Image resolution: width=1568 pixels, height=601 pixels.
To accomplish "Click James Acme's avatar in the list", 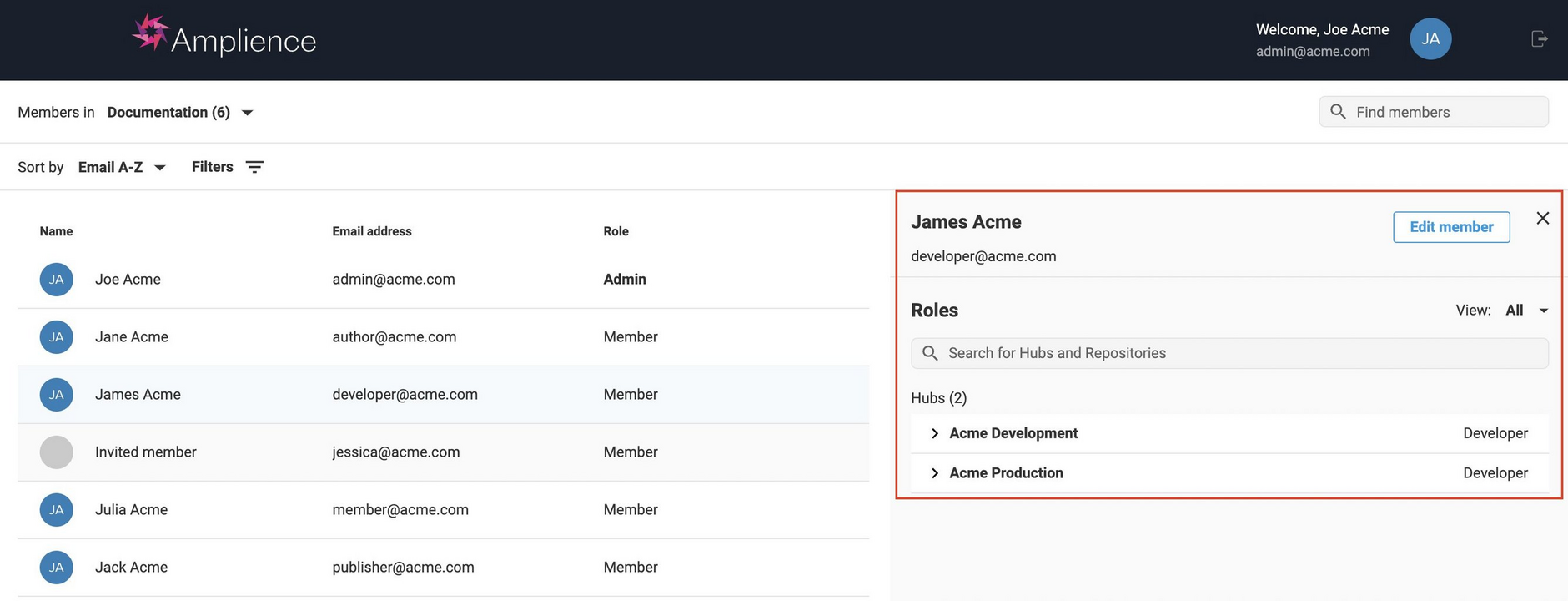I will click(x=57, y=395).
